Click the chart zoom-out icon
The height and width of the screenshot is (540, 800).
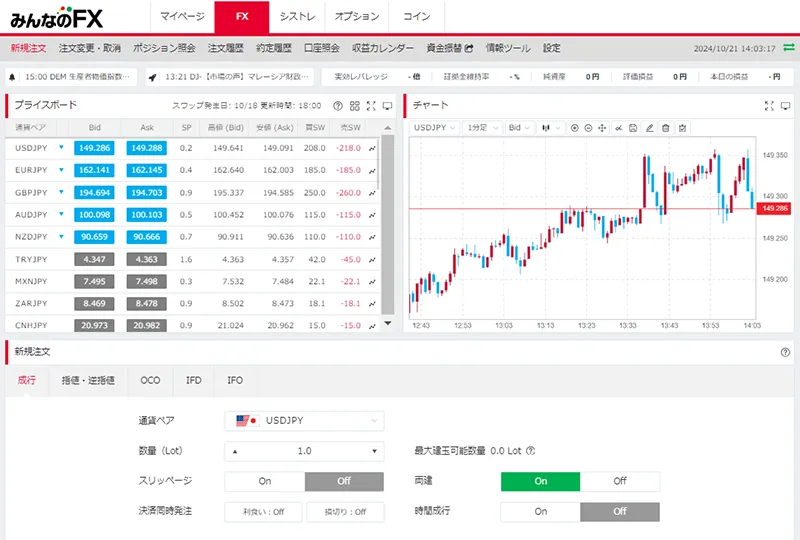point(588,128)
